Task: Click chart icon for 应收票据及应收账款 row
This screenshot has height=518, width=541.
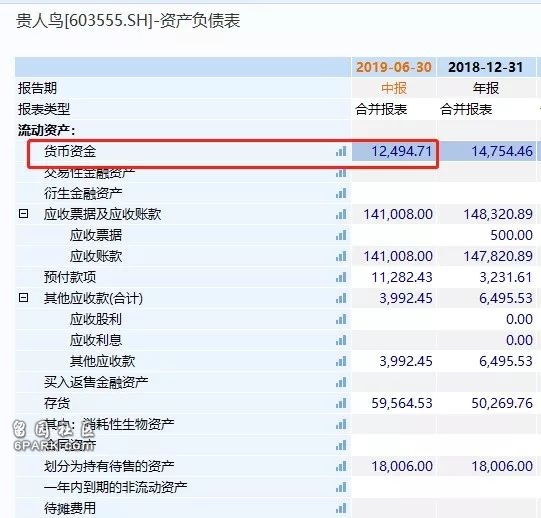Action: (x=341, y=214)
